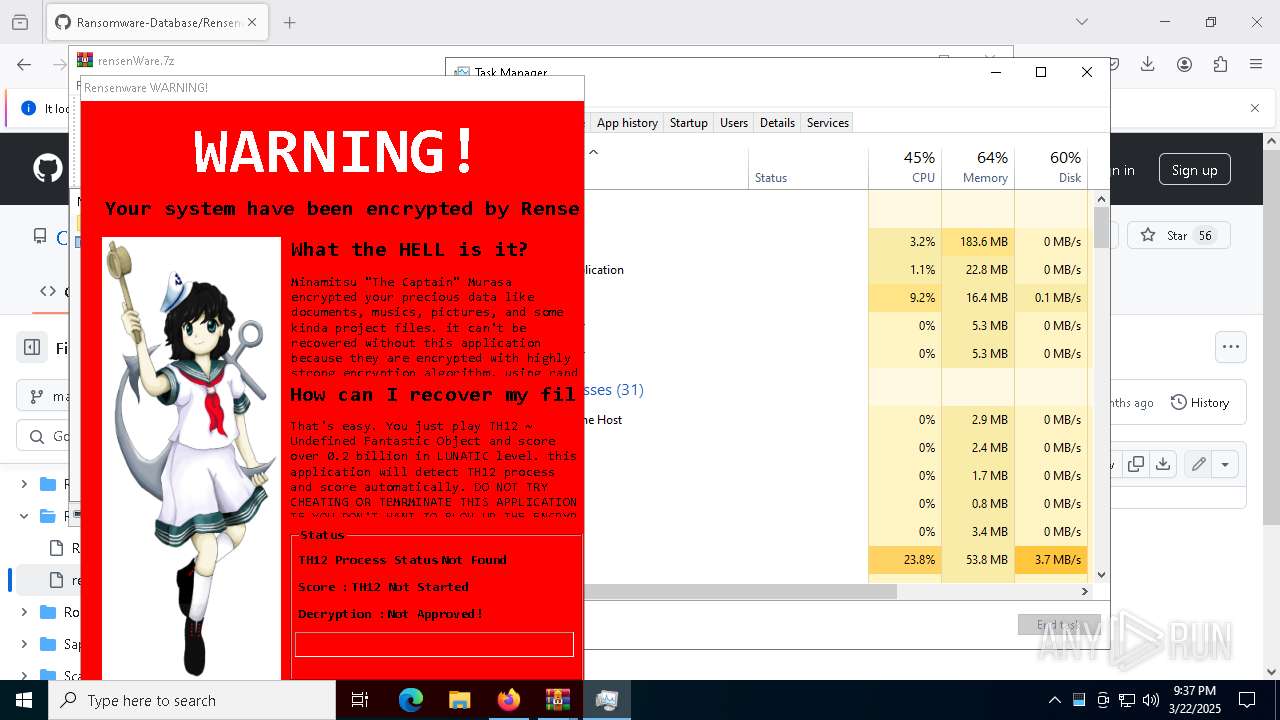Screen dimensions: 1280x720
Task: Click End task button in Task Manager
Action: click(1059, 625)
